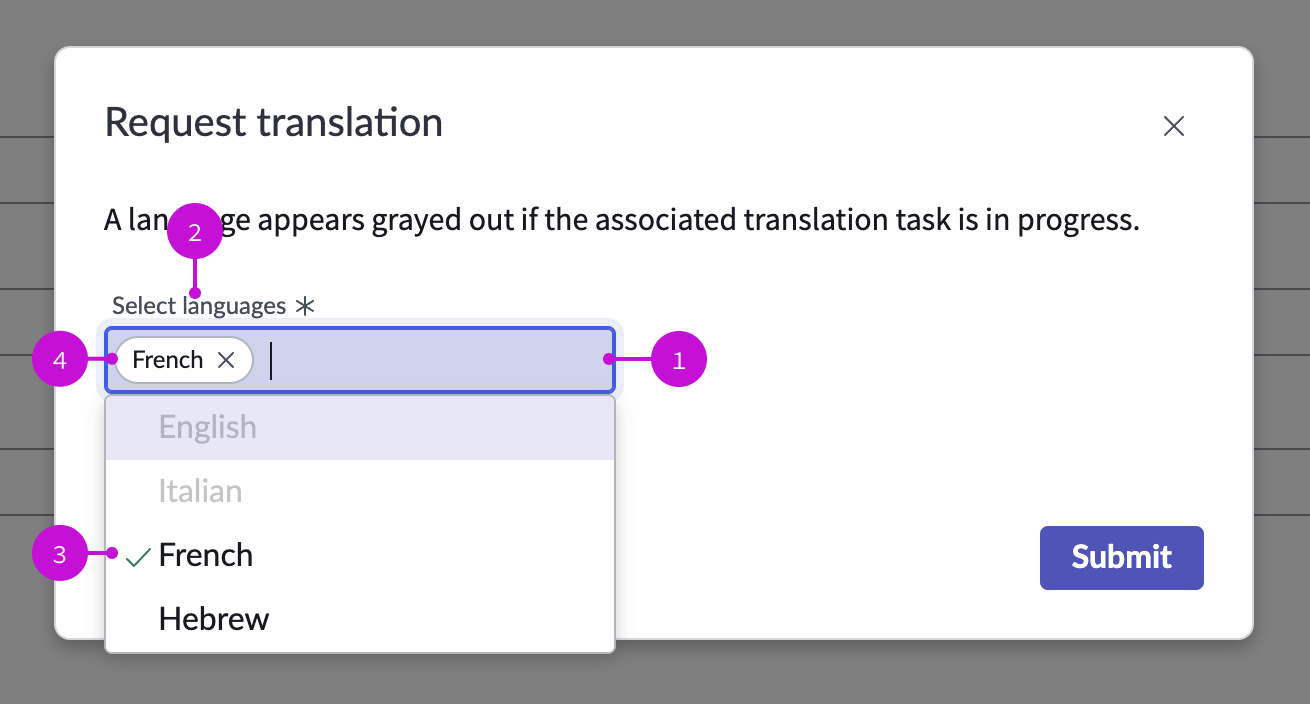The height and width of the screenshot is (704, 1310).
Task: Submit the translation request
Action: 1121,558
